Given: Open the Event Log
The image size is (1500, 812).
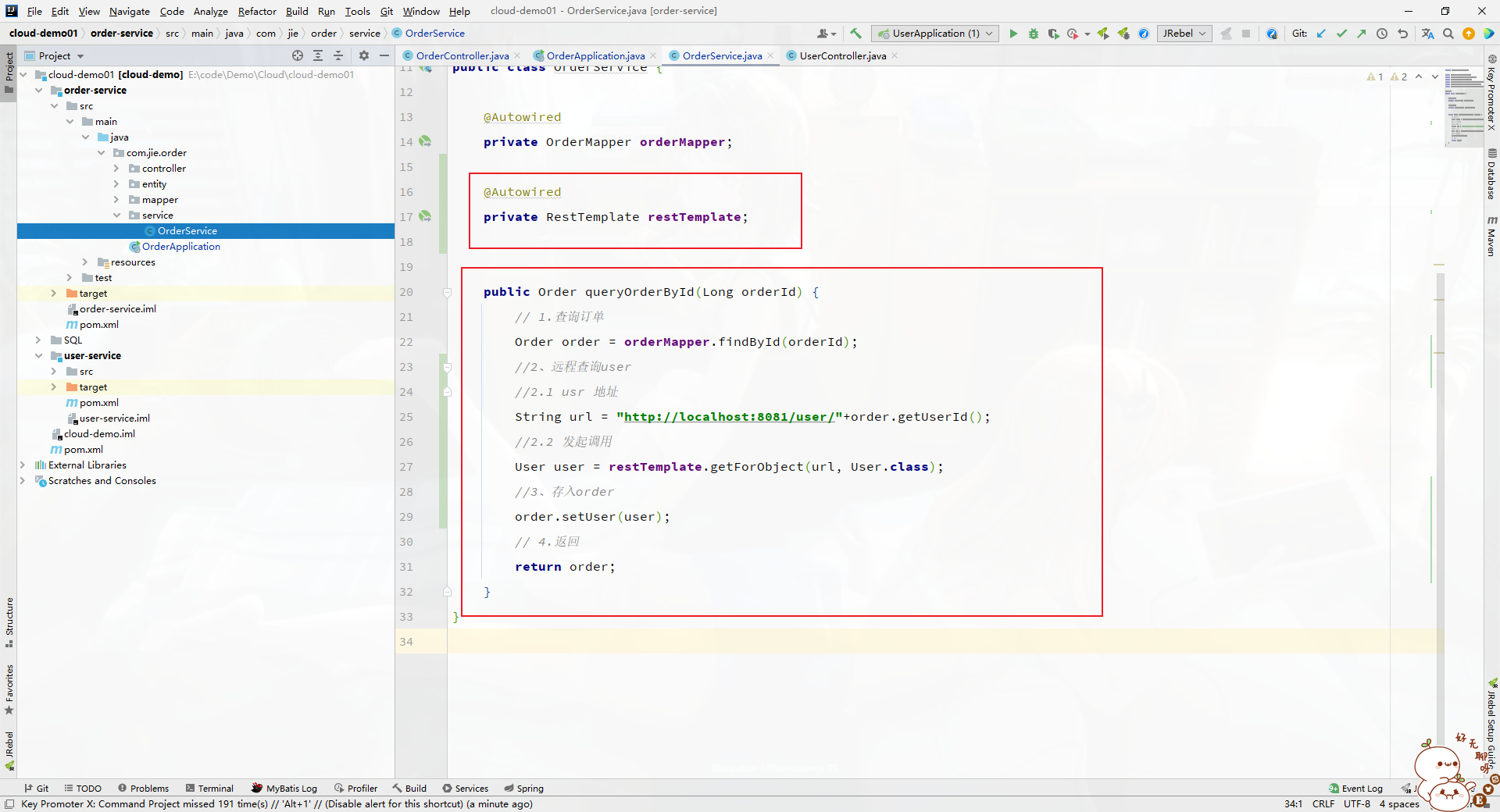Looking at the screenshot, I should [1355, 789].
